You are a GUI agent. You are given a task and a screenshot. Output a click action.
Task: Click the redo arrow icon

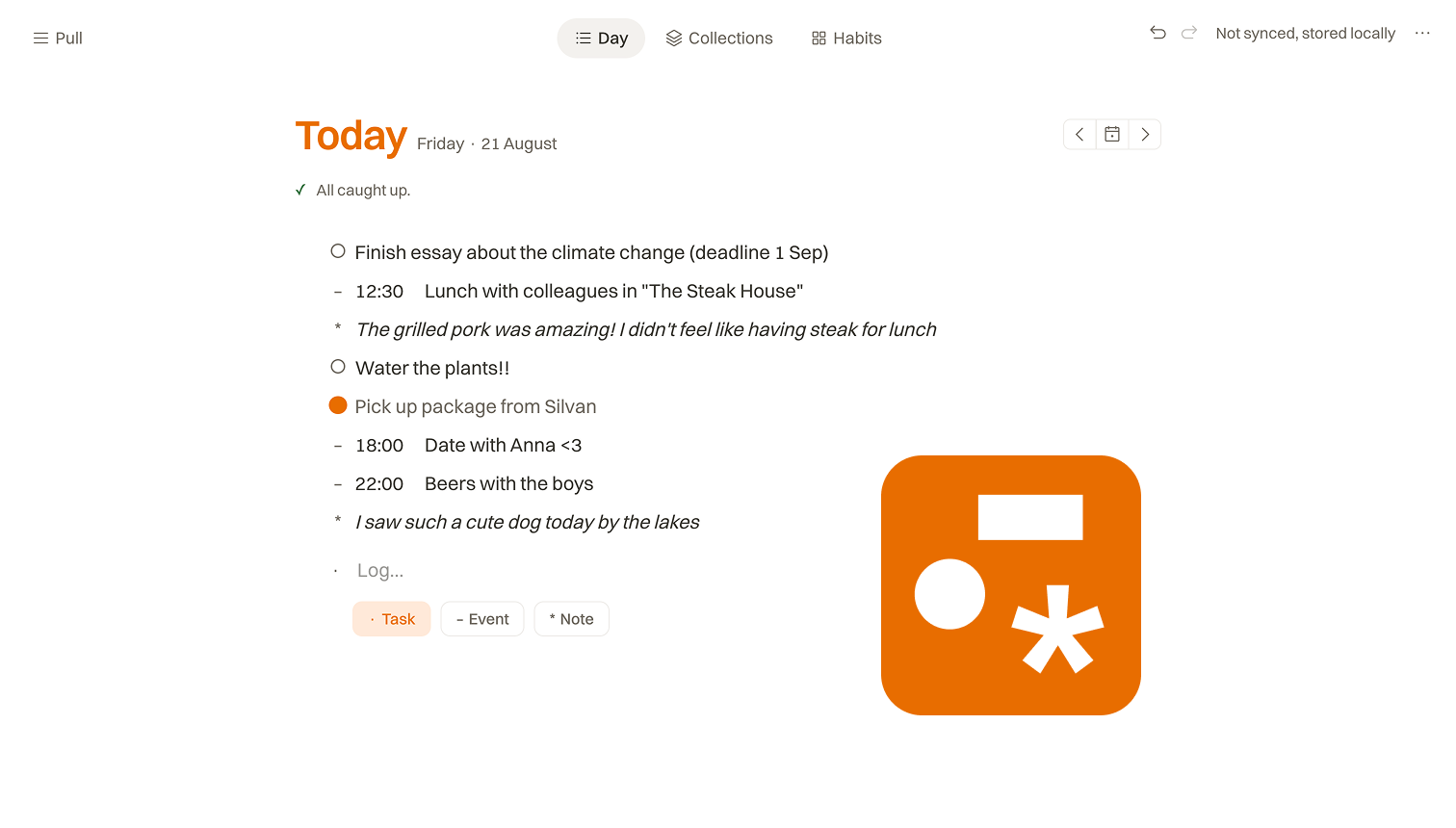(x=1189, y=33)
